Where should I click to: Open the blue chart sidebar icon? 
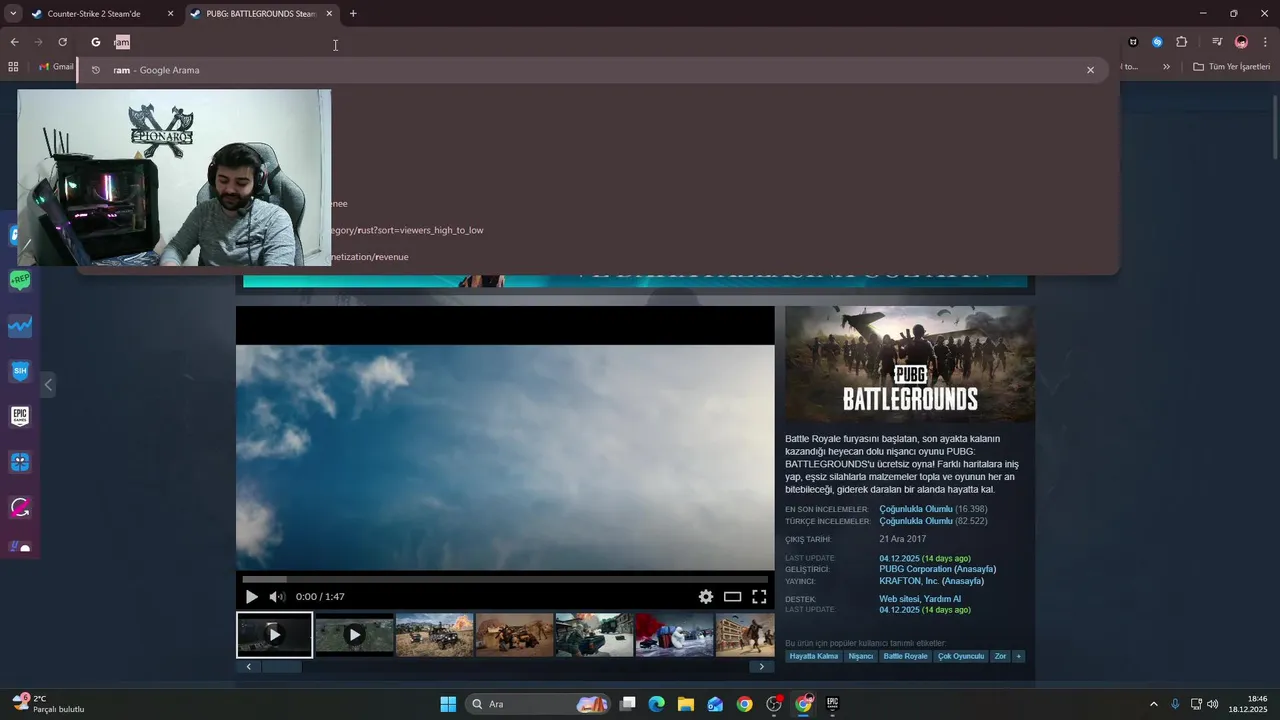tap(20, 326)
